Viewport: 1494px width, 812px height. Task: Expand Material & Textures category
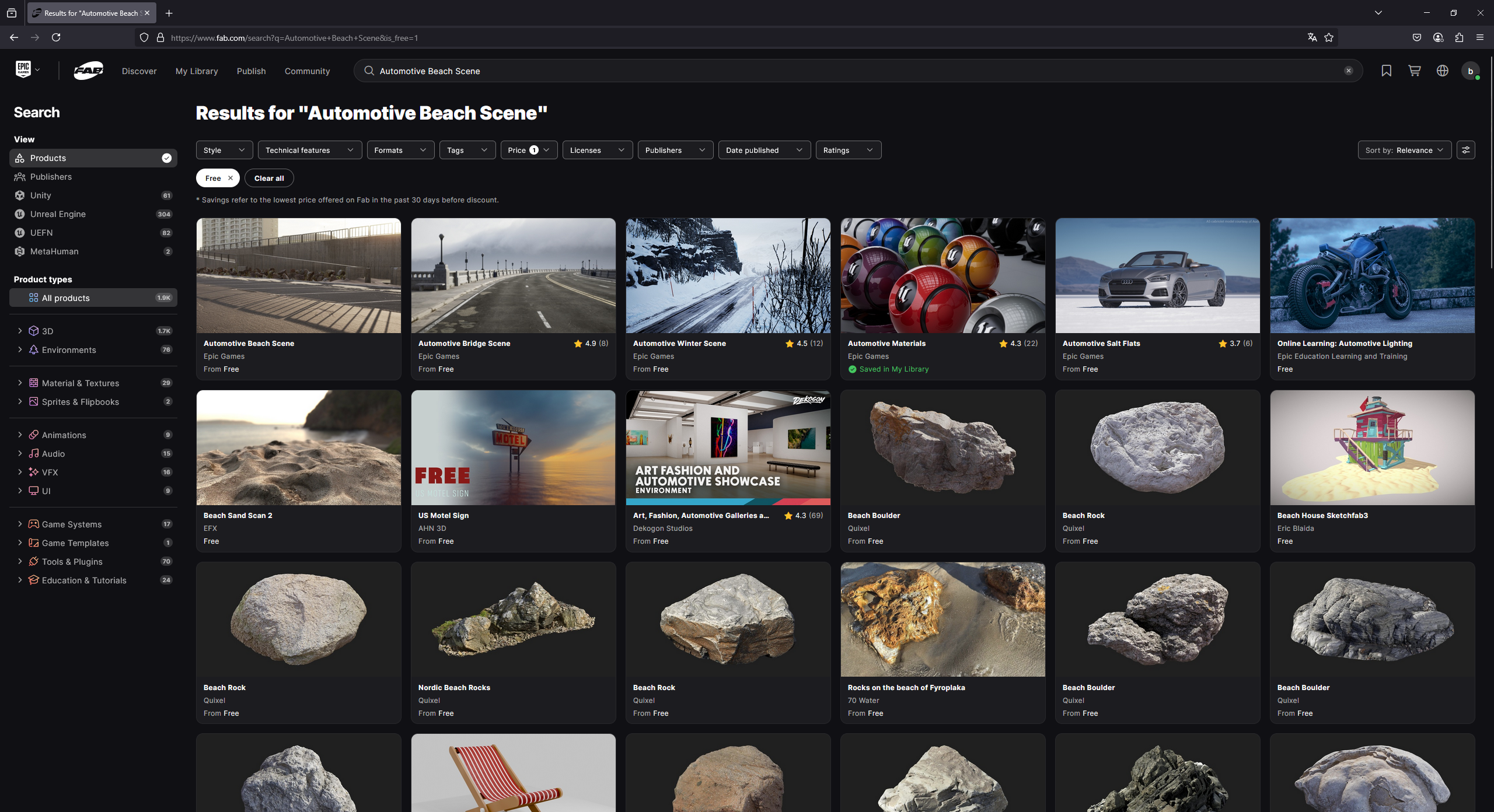[20, 383]
